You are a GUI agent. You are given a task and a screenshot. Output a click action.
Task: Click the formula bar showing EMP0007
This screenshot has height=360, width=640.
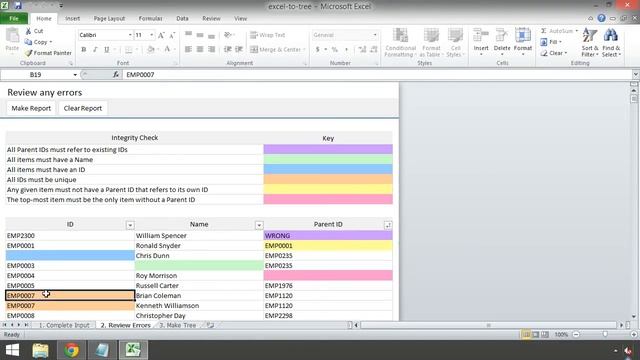click(378, 75)
